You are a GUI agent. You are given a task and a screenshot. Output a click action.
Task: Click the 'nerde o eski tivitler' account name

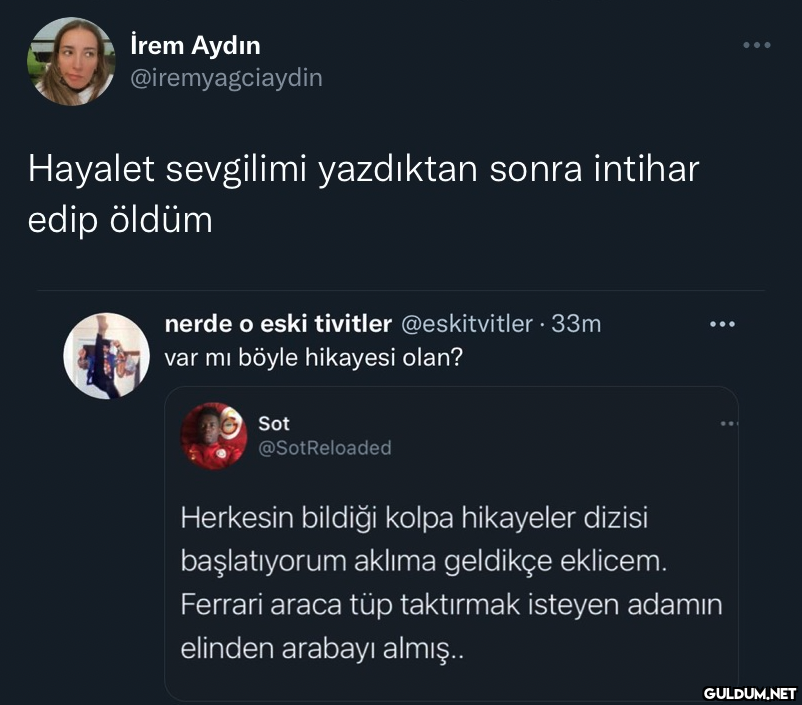tap(277, 323)
